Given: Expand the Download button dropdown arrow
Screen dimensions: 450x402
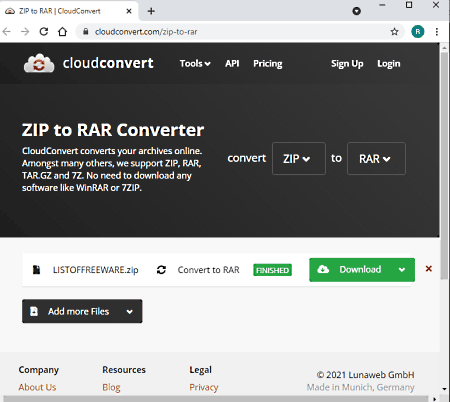Looking at the screenshot, I should [402, 270].
